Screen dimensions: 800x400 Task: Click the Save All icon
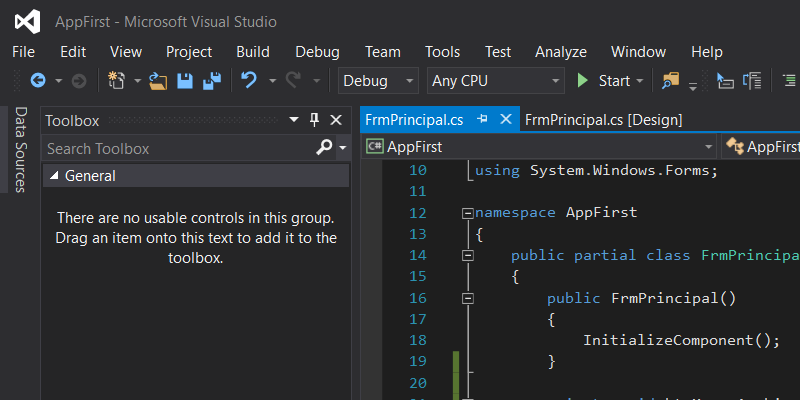tap(212, 81)
